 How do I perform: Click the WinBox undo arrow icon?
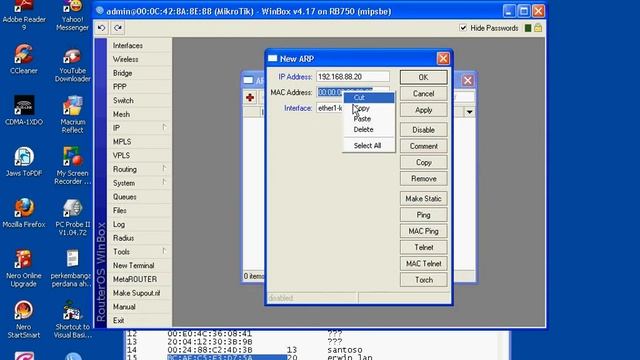coord(102,28)
